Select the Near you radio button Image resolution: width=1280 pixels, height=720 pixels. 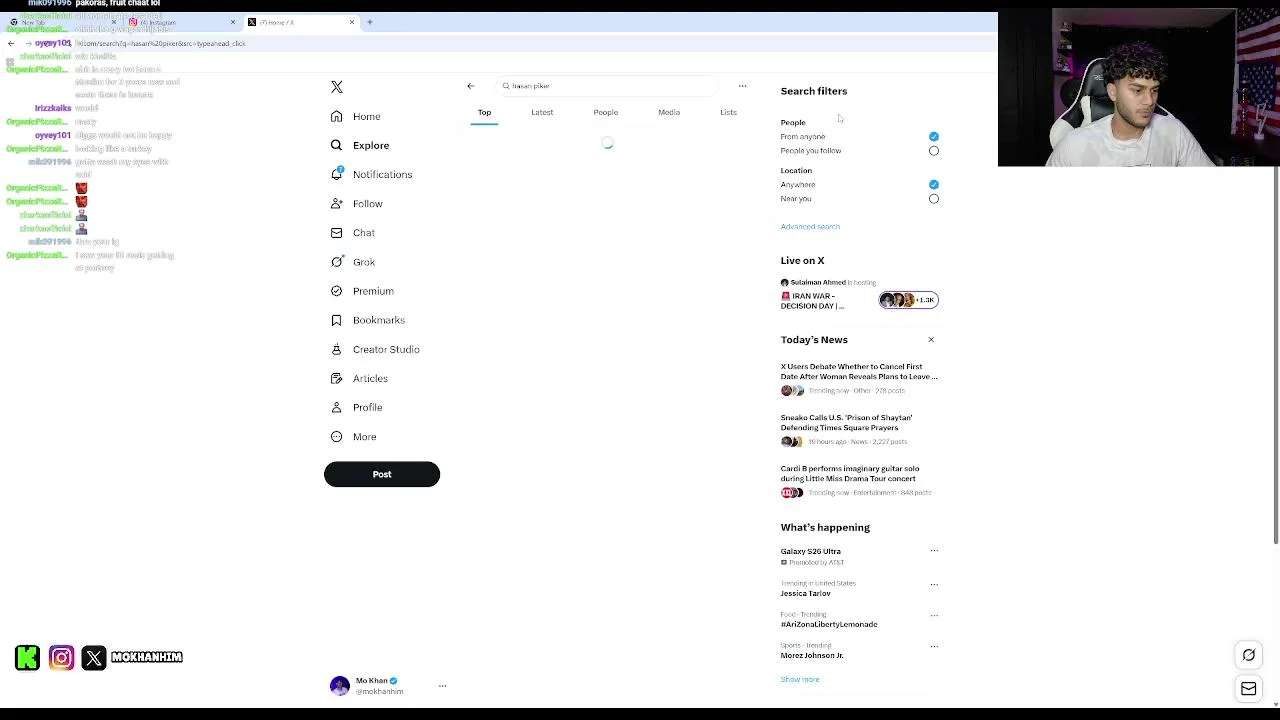[x=934, y=199]
